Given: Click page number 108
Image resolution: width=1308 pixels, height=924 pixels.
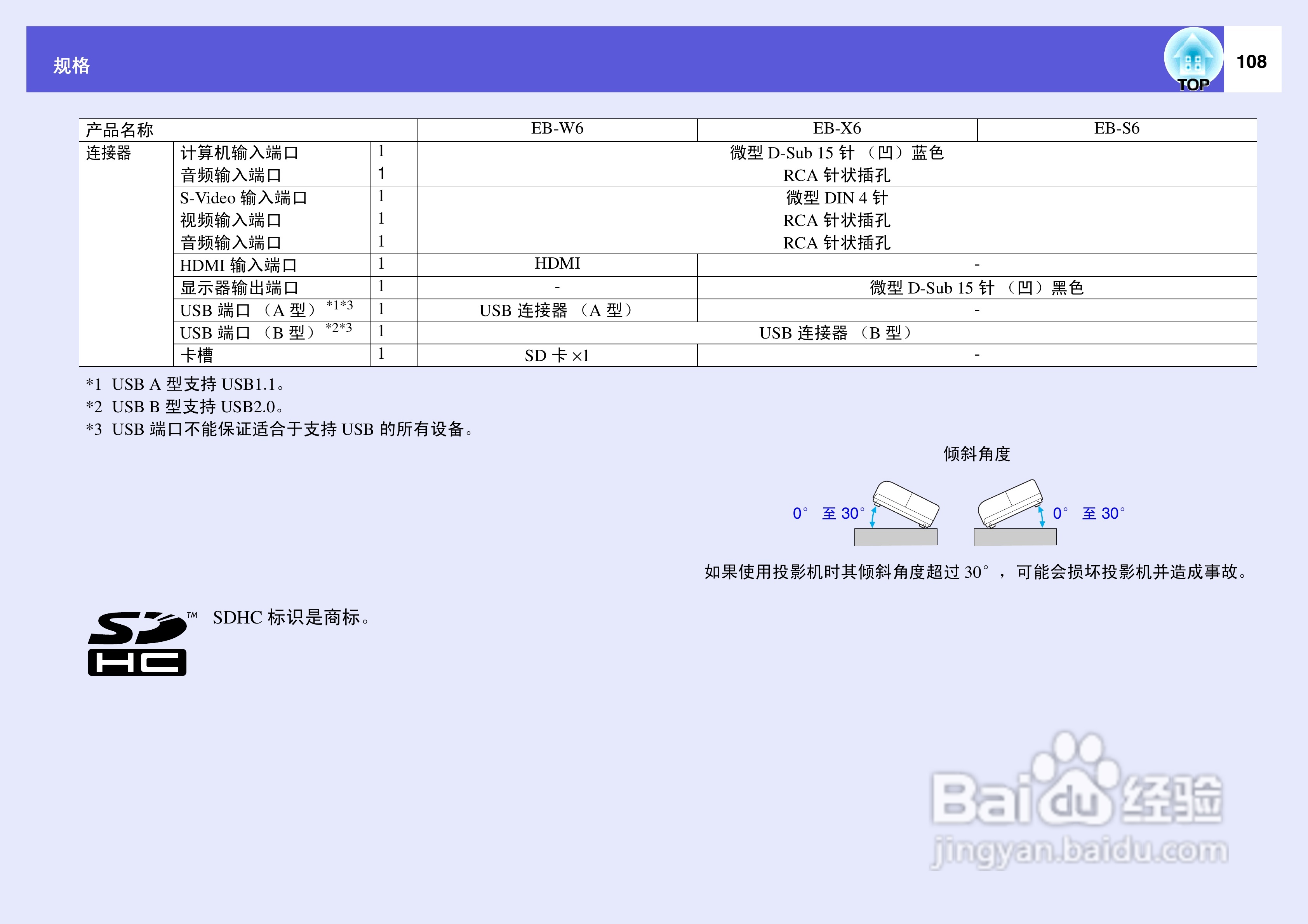Looking at the screenshot, I should pos(1251,61).
